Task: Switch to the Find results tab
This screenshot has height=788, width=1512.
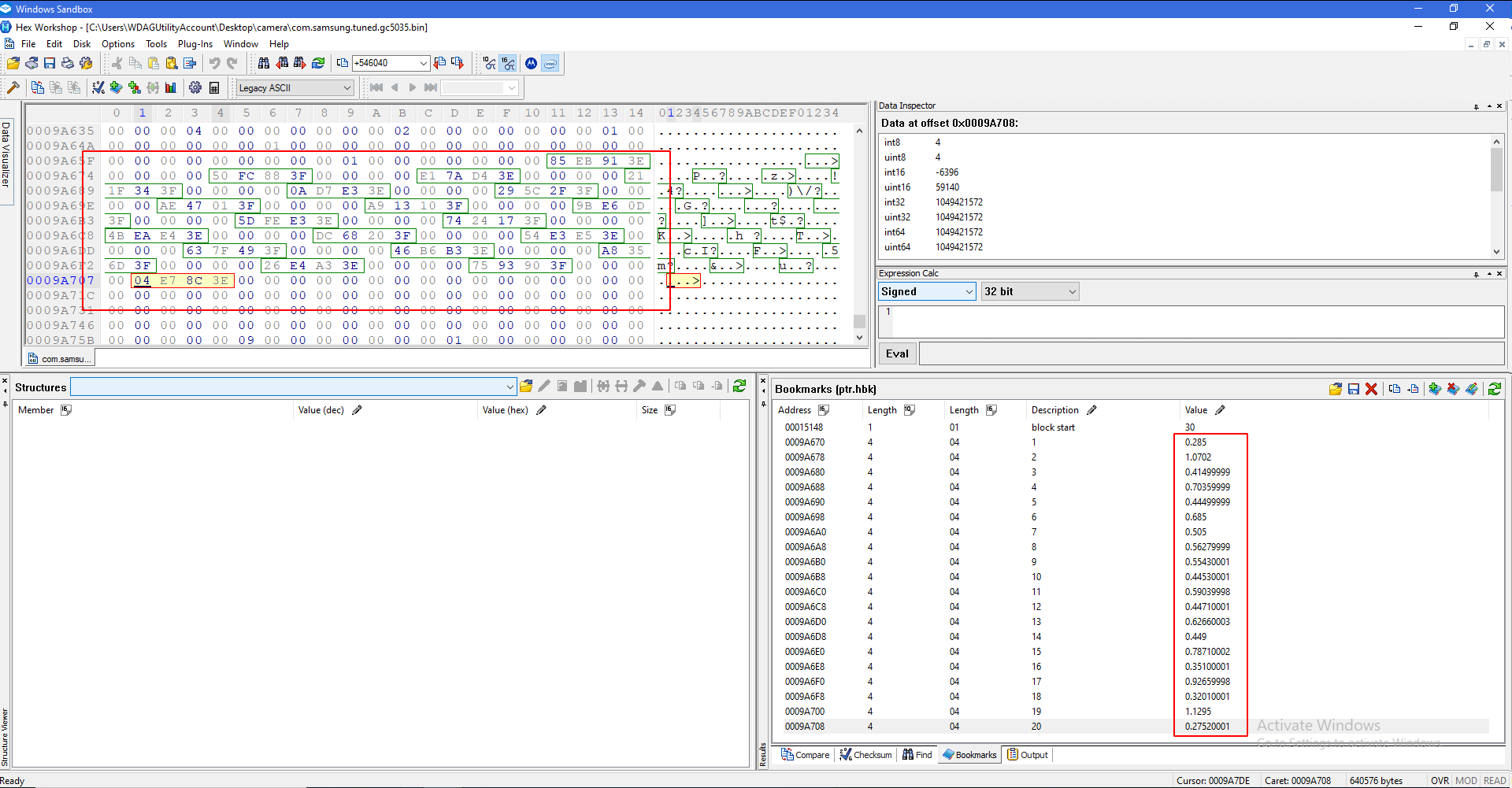Action: [x=917, y=755]
